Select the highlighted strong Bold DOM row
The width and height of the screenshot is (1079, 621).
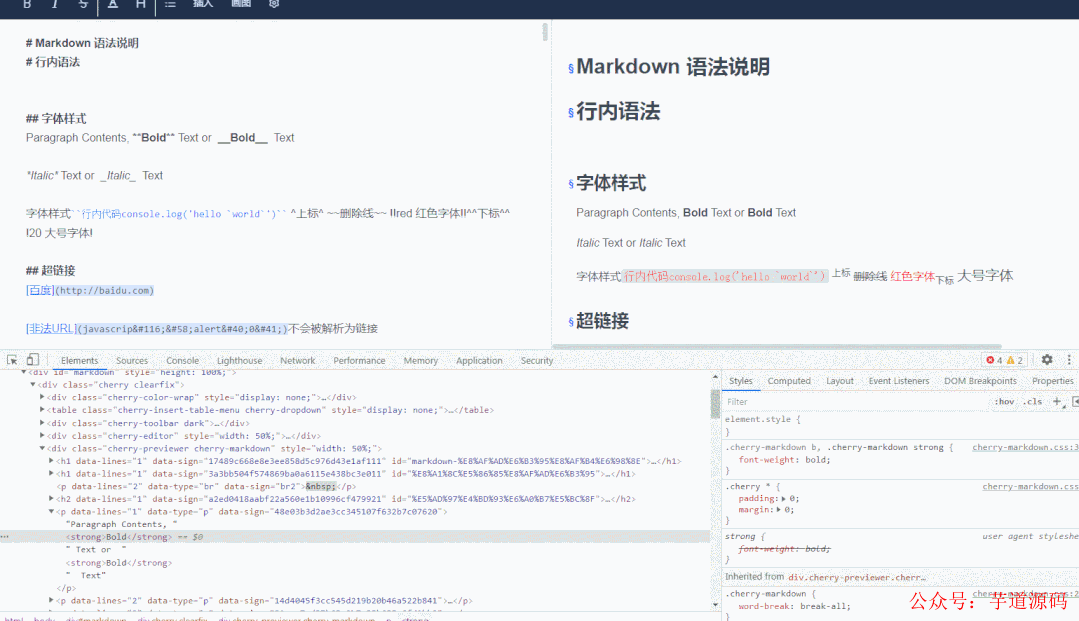354,536
